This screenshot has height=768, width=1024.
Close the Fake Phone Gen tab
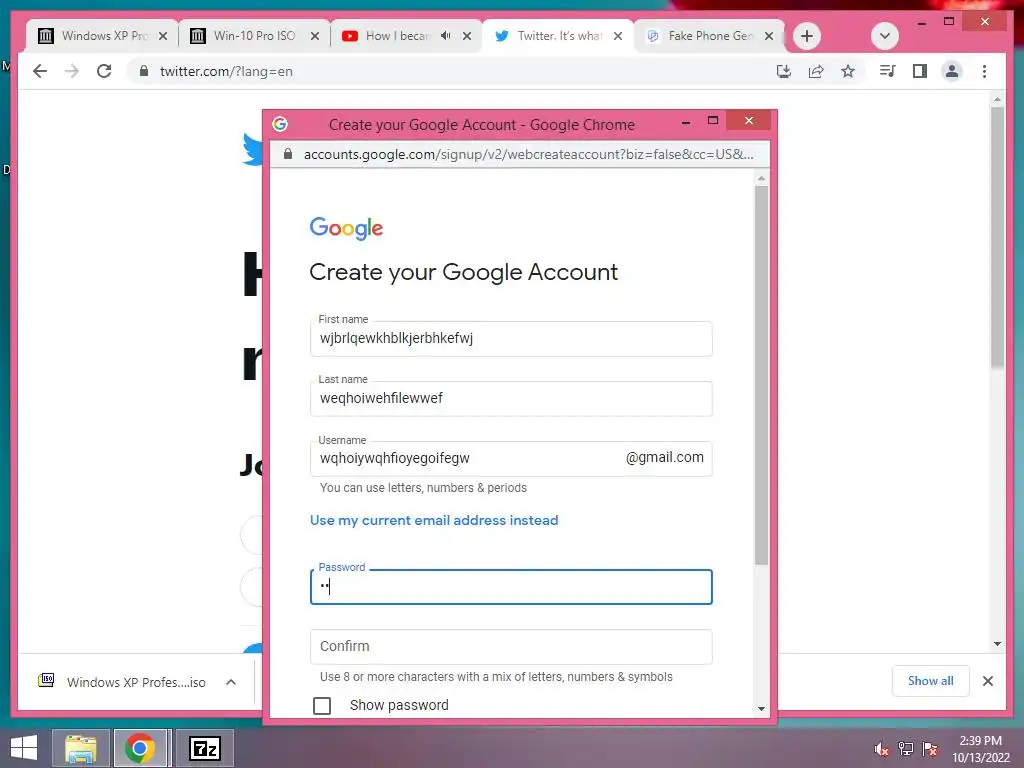(x=769, y=36)
